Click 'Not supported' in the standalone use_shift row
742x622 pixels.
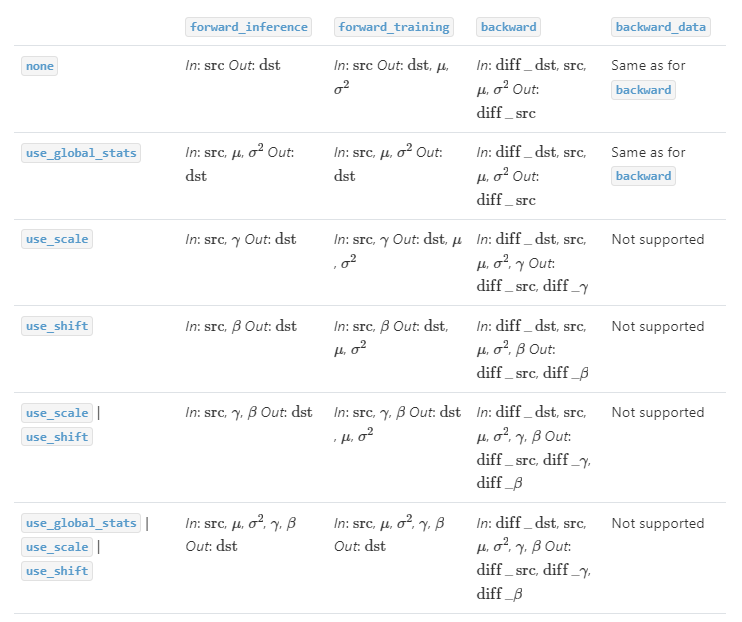coord(657,326)
